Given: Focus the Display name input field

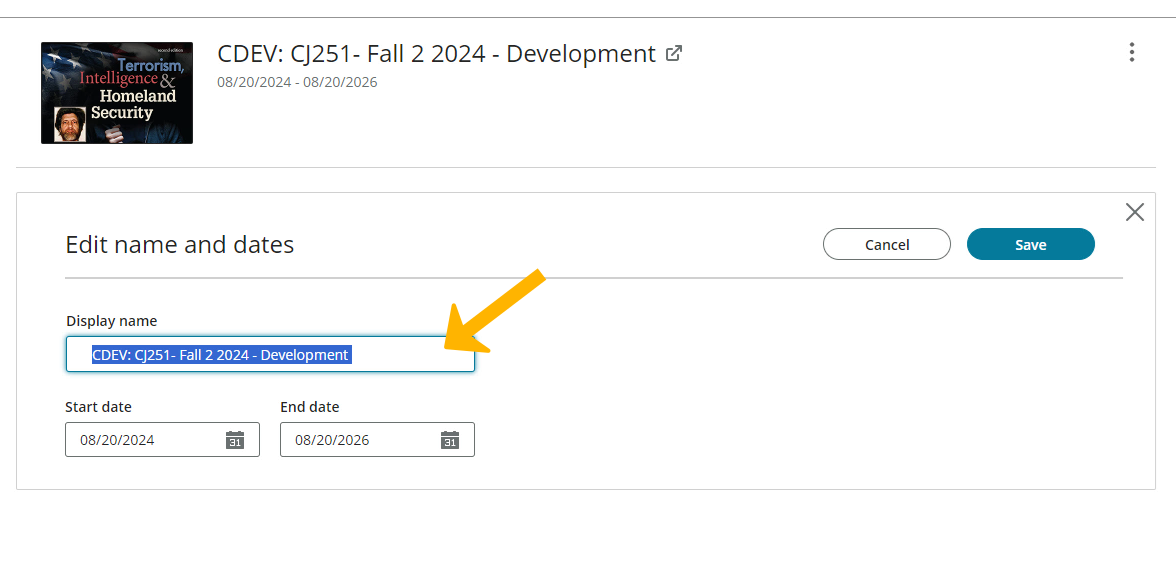Looking at the screenshot, I should point(270,354).
